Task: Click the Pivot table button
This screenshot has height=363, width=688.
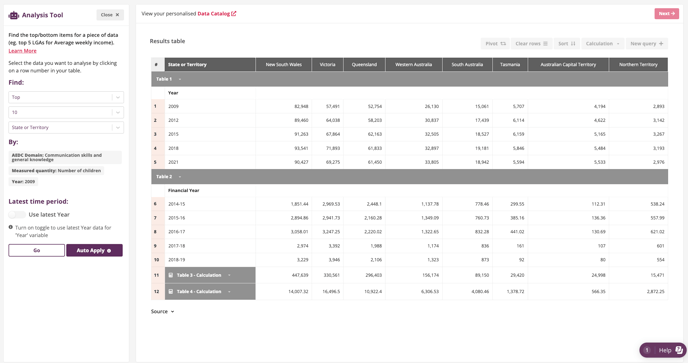Action: click(495, 43)
